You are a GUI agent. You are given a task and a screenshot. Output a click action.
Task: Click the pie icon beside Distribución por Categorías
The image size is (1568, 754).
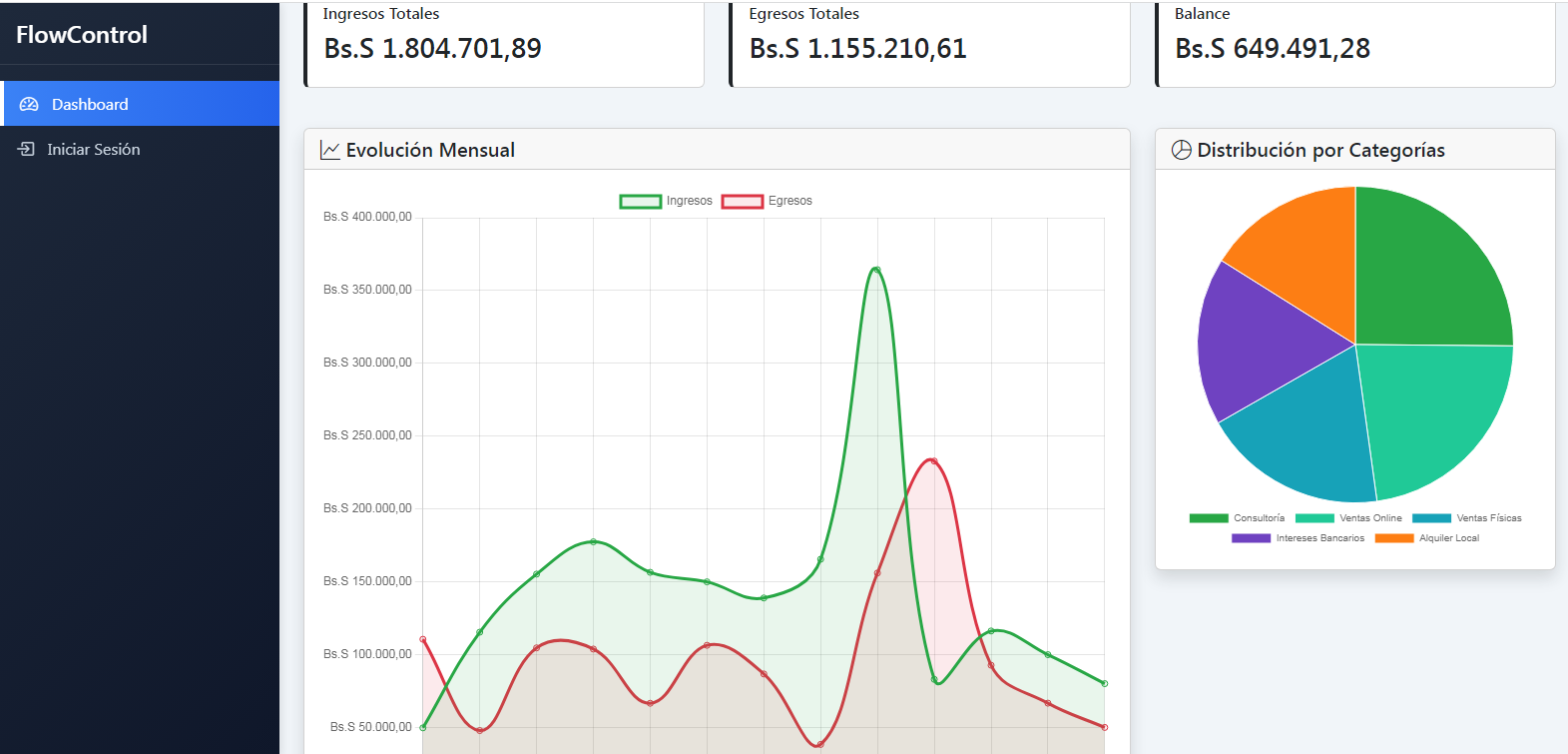[1181, 150]
